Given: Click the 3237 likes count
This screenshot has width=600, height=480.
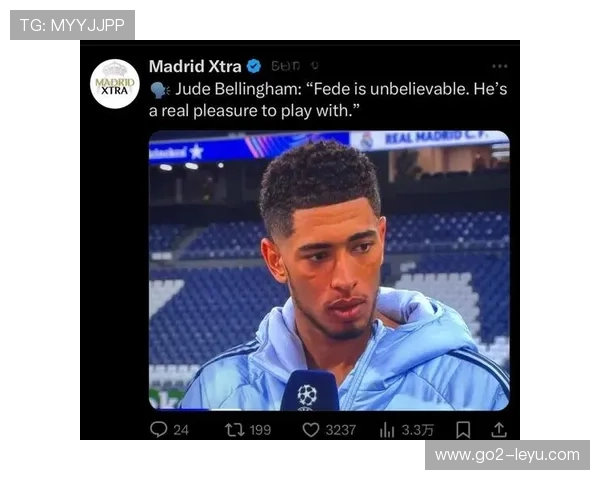Looking at the screenshot, I should click(x=340, y=429).
